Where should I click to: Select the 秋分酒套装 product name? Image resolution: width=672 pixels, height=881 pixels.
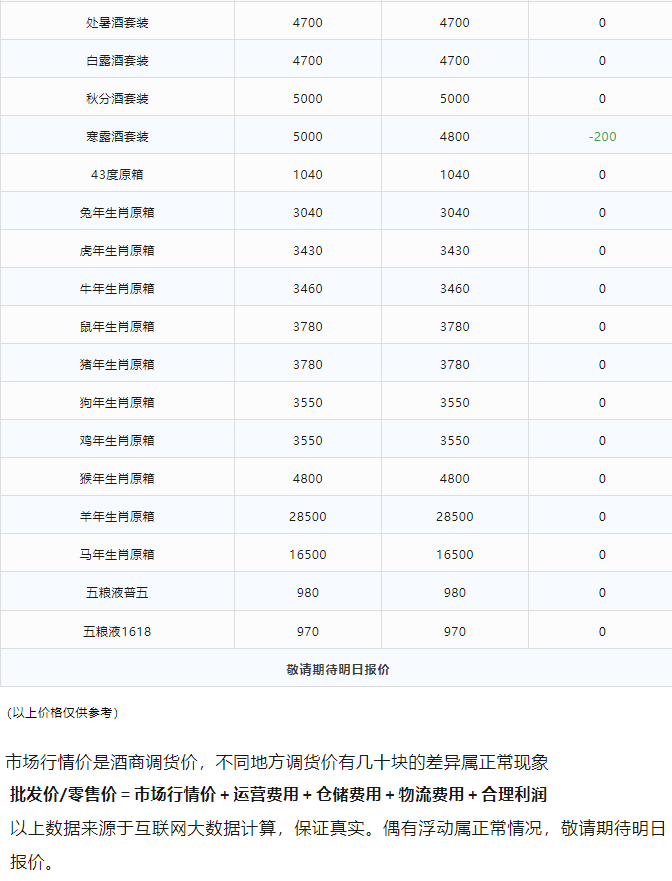point(117,99)
